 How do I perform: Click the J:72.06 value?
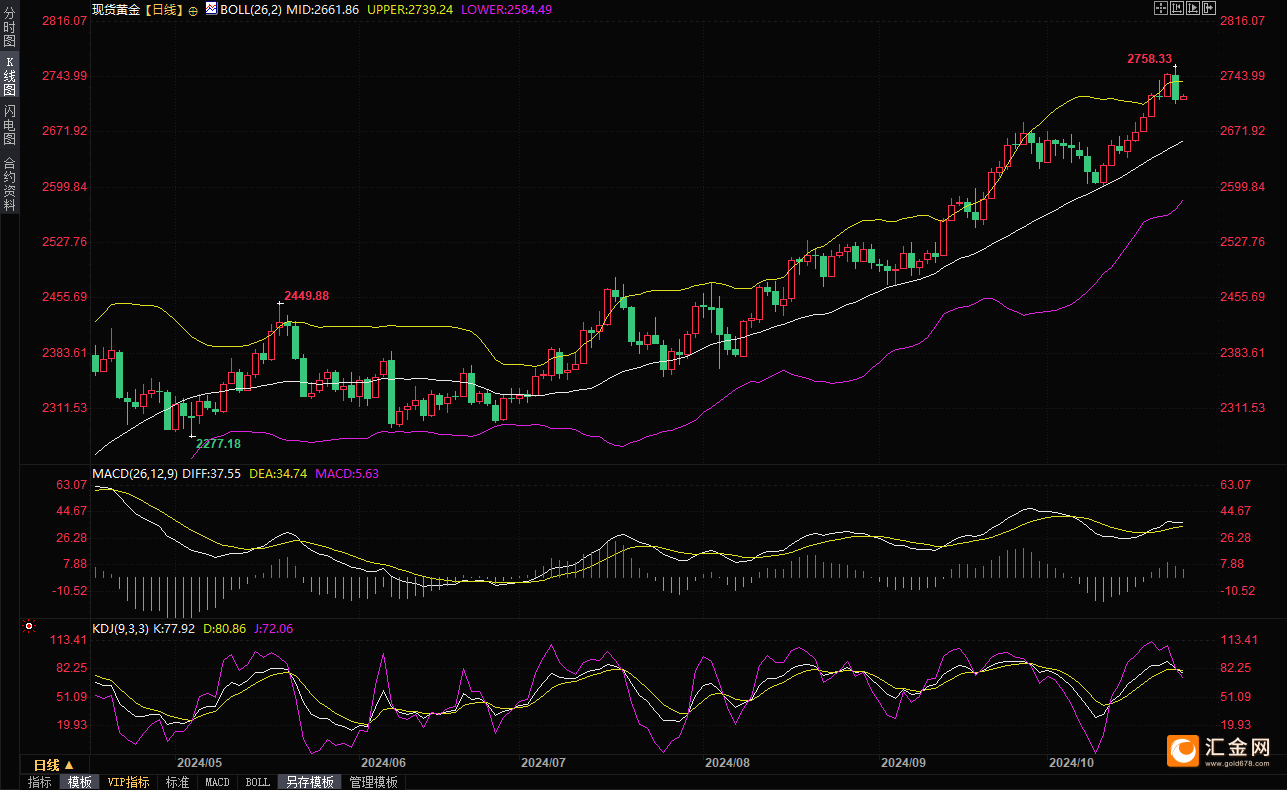click(x=274, y=629)
